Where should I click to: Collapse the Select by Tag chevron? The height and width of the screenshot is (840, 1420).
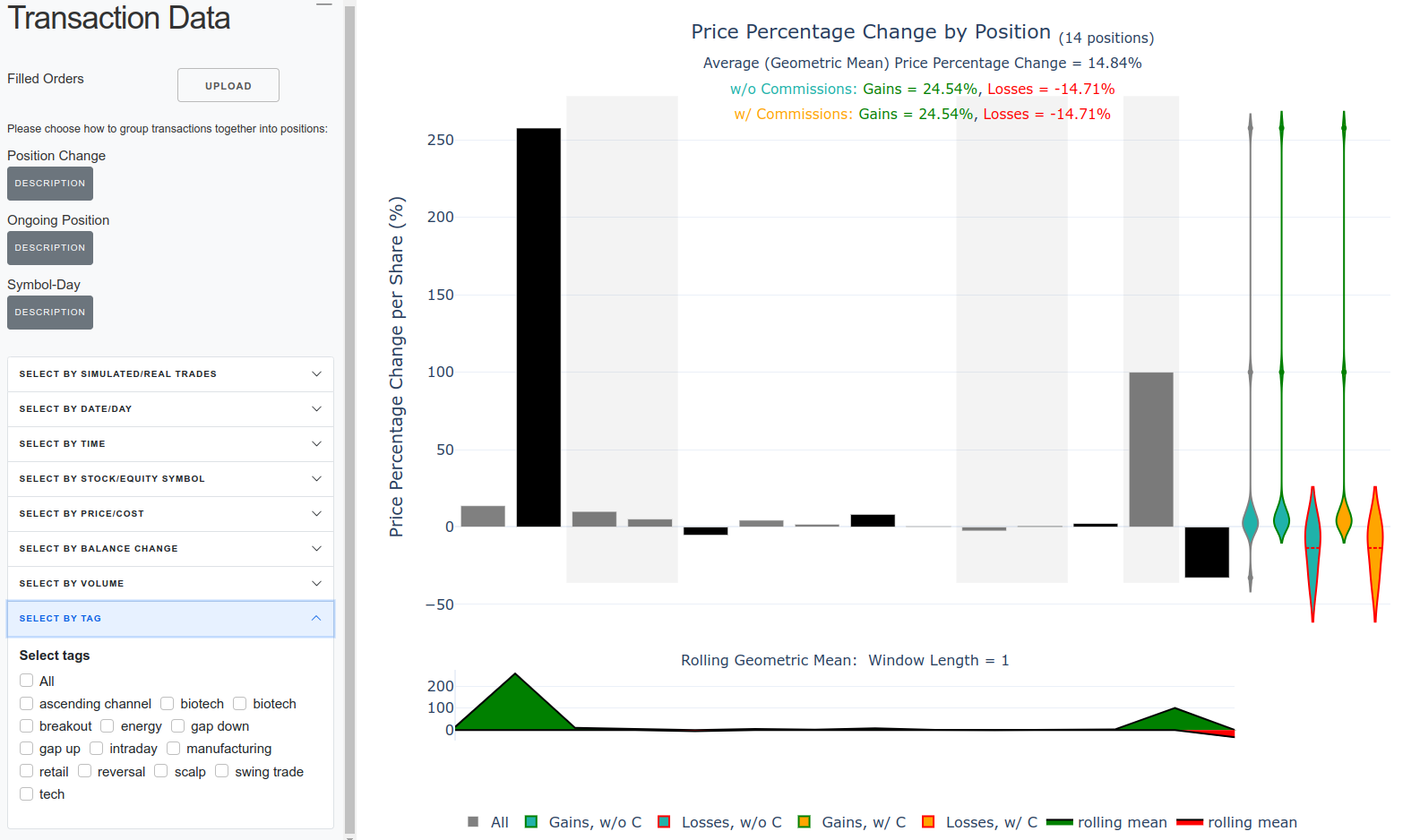[316, 619]
